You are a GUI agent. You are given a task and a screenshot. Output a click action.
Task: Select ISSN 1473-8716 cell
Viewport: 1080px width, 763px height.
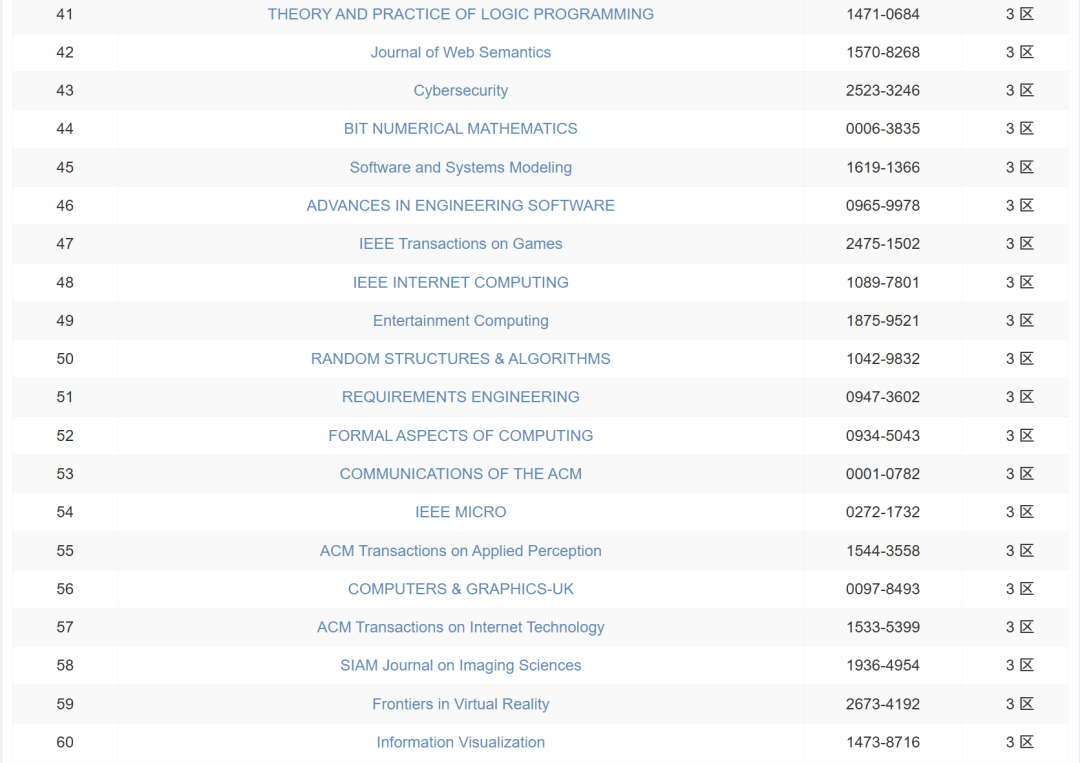click(882, 742)
